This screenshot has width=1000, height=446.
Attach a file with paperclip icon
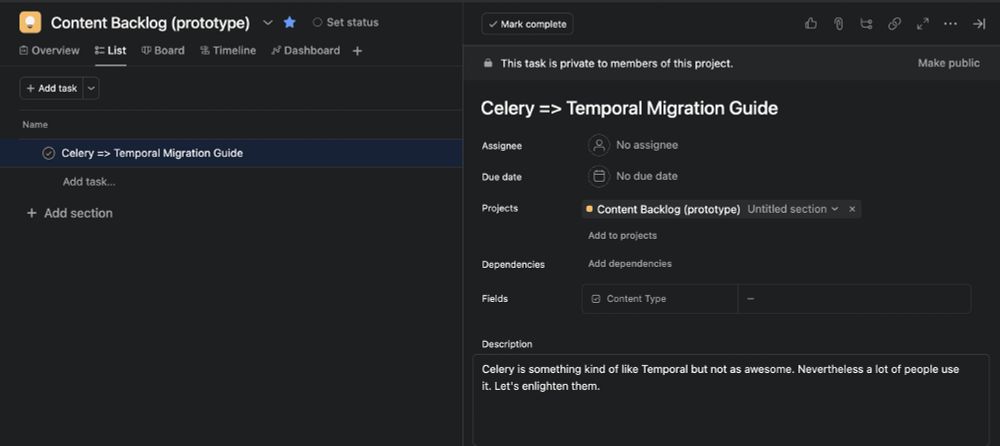[x=839, y=24]
